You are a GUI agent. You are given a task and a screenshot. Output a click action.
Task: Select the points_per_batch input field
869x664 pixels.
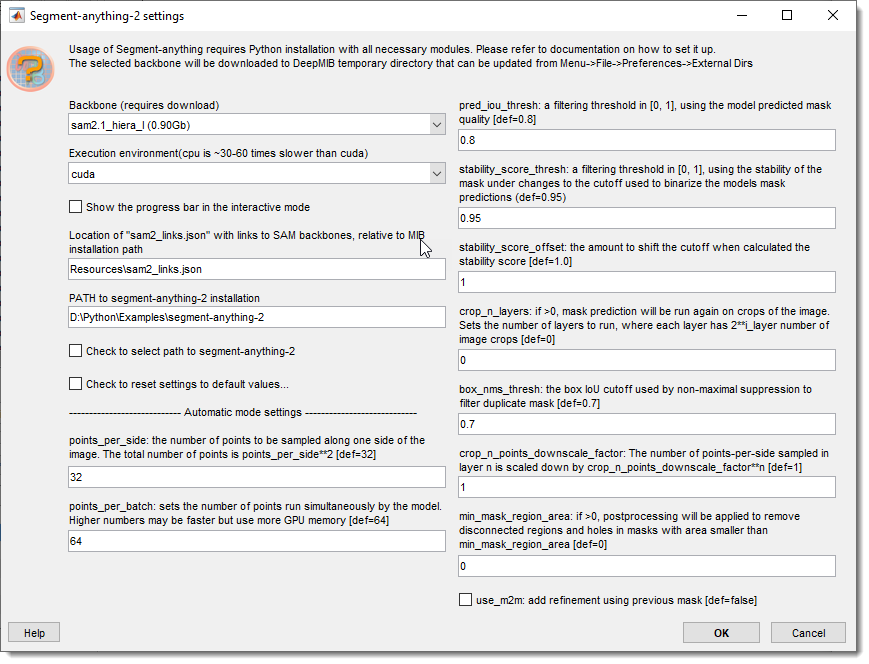click(257, 541)
